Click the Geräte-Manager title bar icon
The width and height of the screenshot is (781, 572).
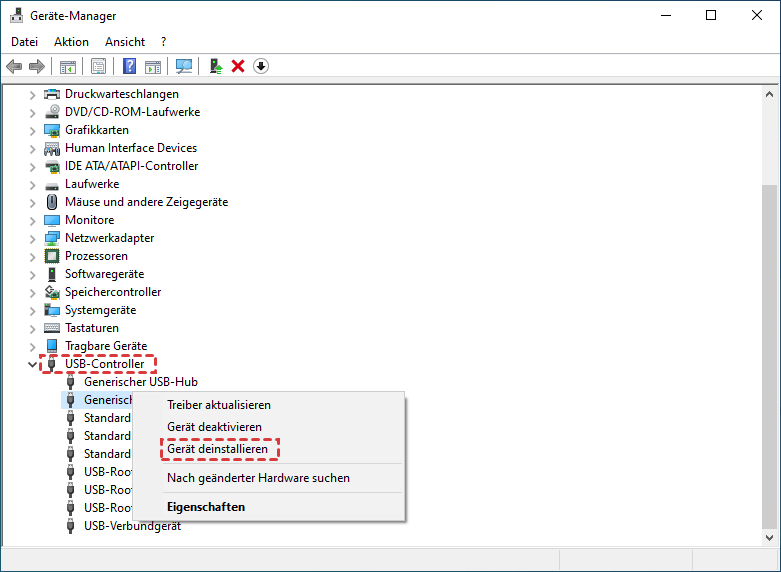click(x=16, y=15)
